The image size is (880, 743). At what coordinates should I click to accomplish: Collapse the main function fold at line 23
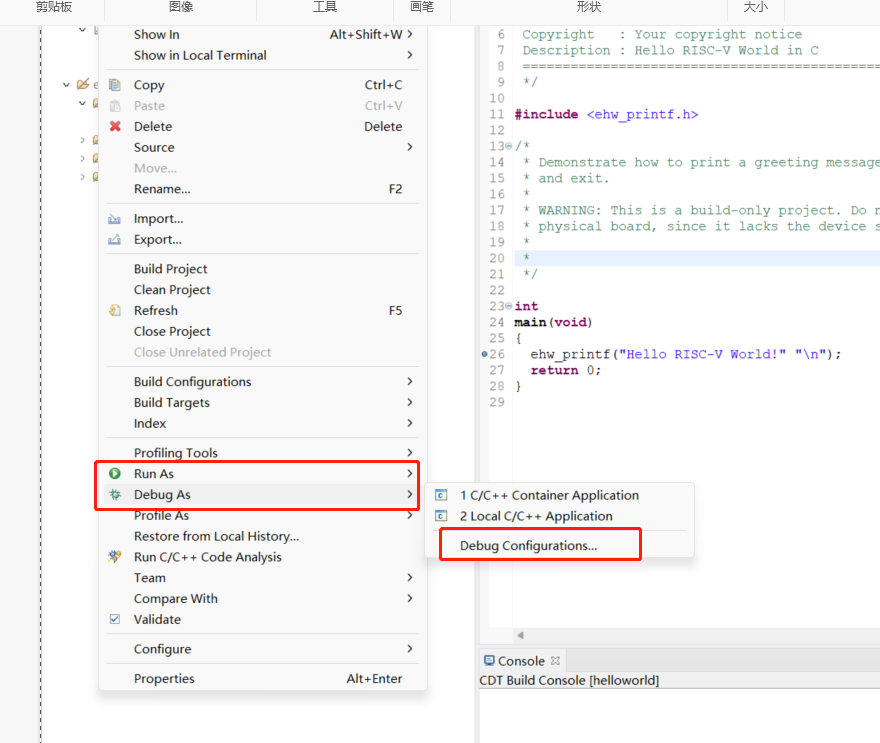pyautogui.click(x=509, y=306)
